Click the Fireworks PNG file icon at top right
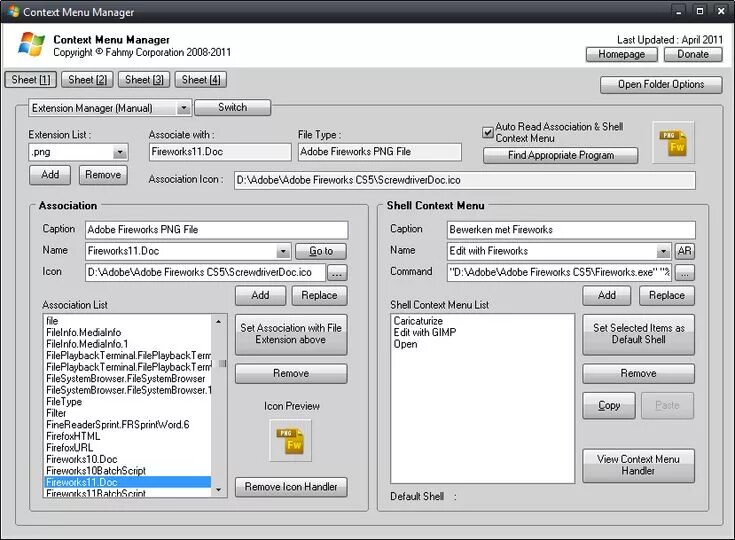The image size is (735, 540). point(673,142)
